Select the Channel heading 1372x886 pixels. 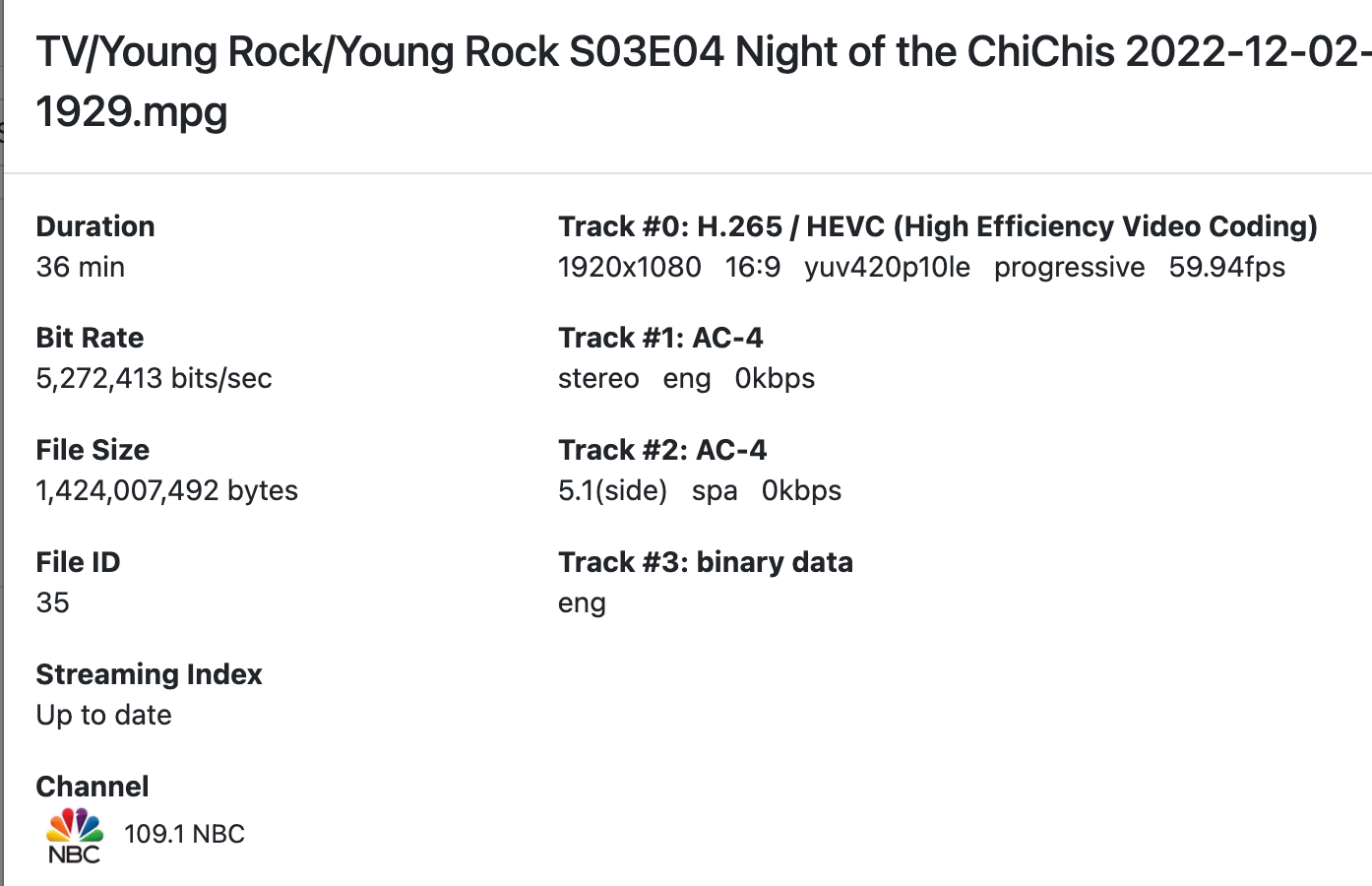[x=93, y=787]
